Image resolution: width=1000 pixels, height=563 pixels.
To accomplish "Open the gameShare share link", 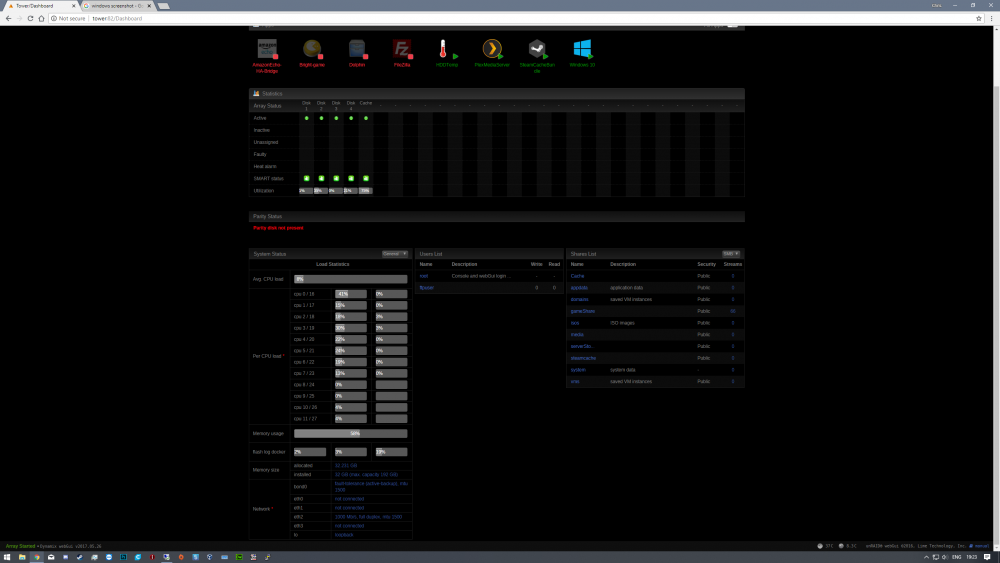I will coord(583,311).
